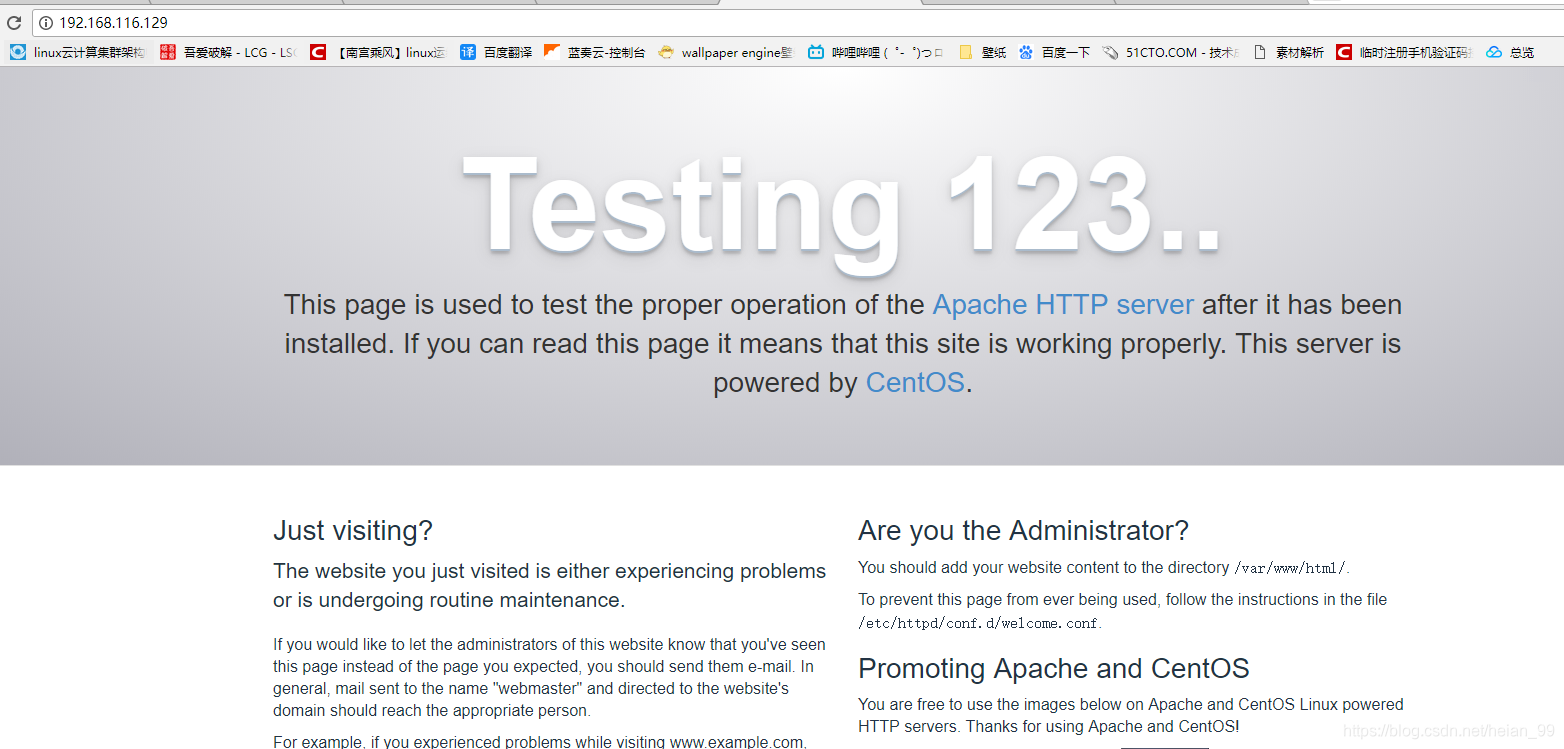Open the 百度翻译 bookmark
This screenshot has width=1564, height=749.
496,52
